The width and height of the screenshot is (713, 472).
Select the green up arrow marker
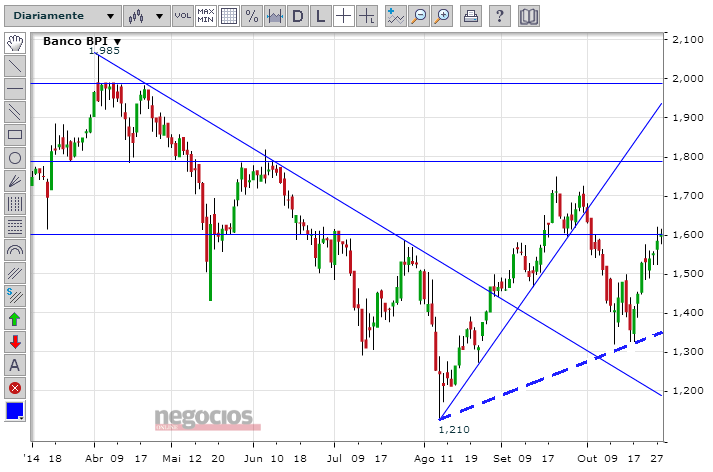point(15,319)
